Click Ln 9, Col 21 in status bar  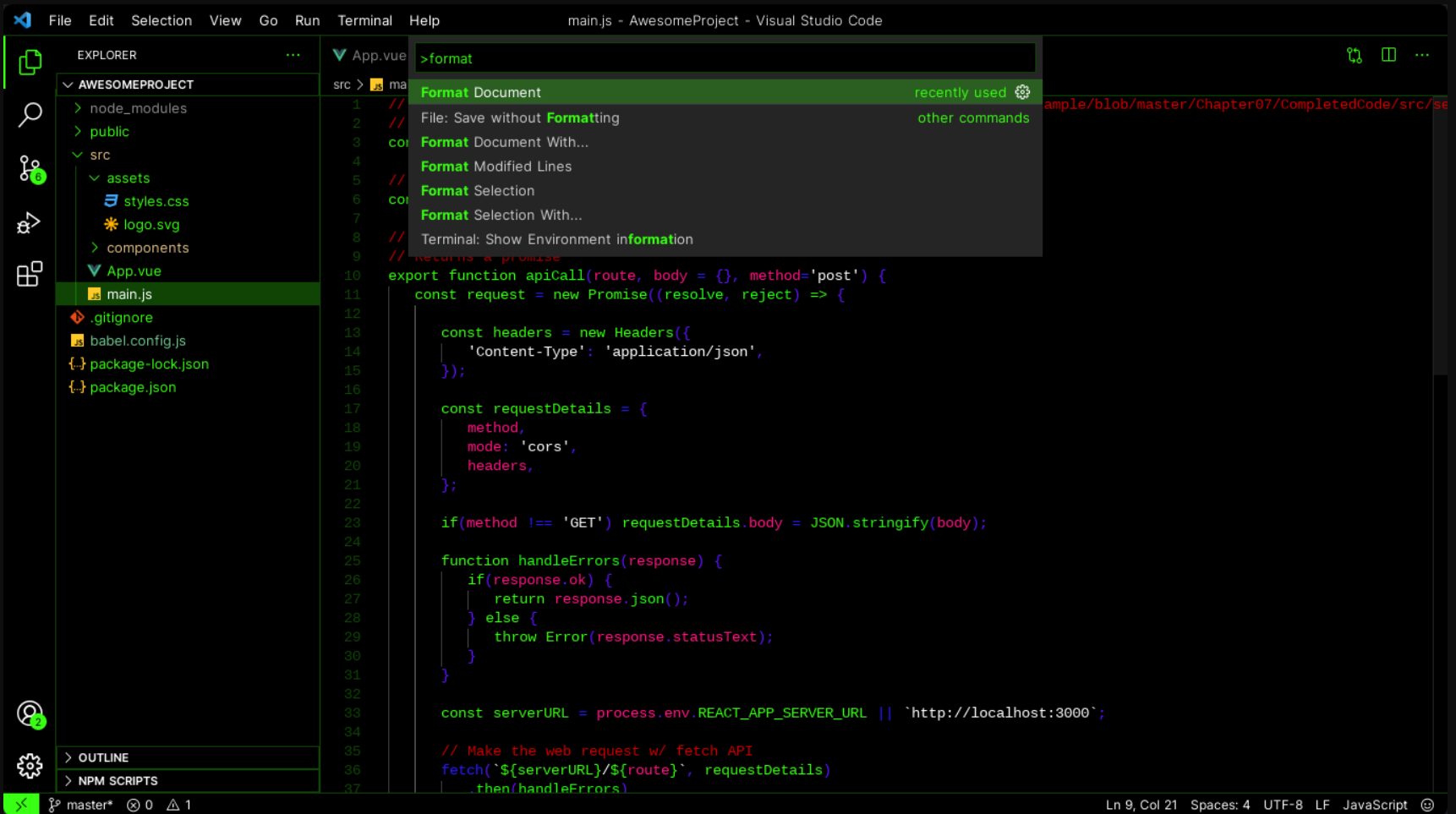pyautogui.click(x=1141, y=805)
